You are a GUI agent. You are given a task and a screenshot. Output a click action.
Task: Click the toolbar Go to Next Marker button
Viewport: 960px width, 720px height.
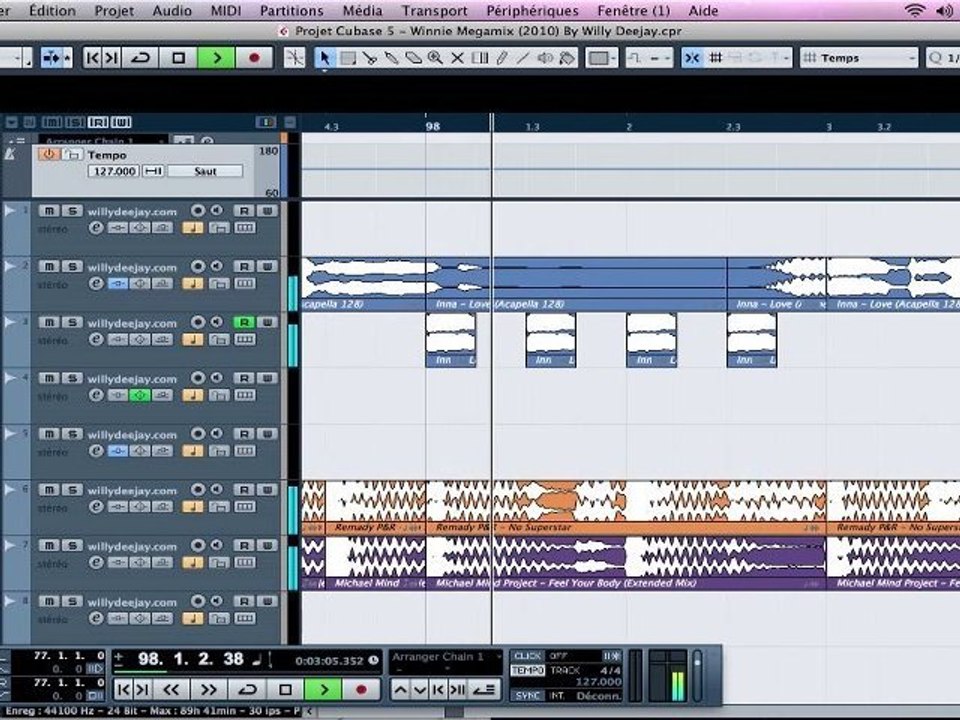click(111, 58)
